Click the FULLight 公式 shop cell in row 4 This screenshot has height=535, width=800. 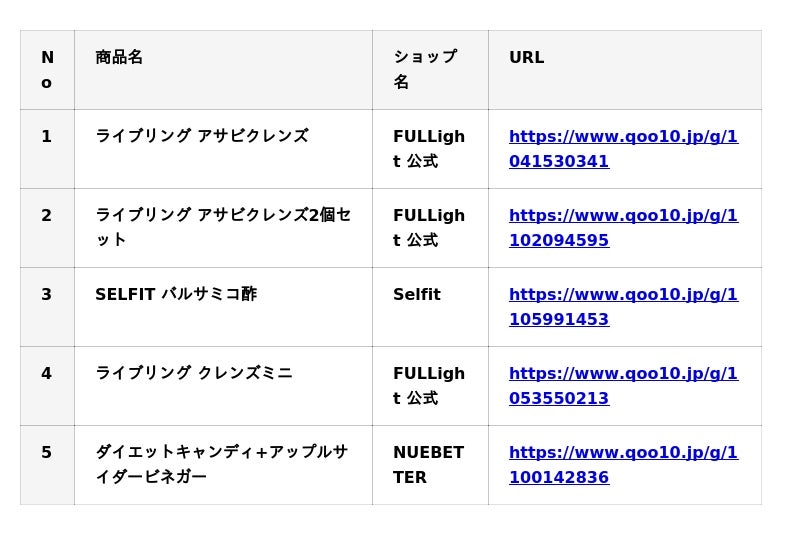pyautogui.click(x=428, y=385)
